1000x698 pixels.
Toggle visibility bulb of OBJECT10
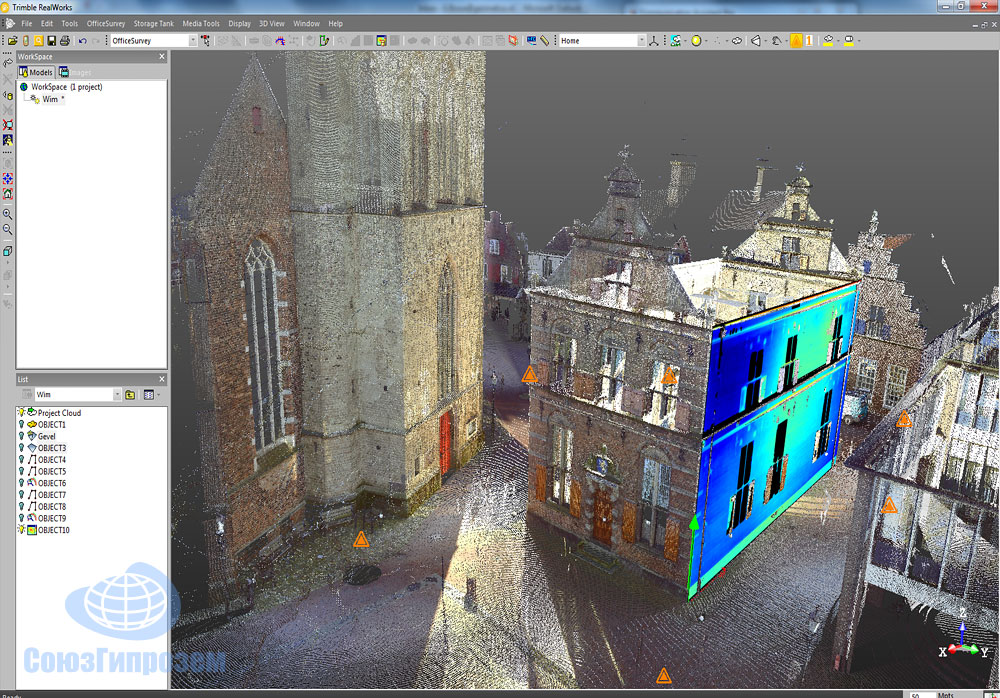(x=21, y=530)
